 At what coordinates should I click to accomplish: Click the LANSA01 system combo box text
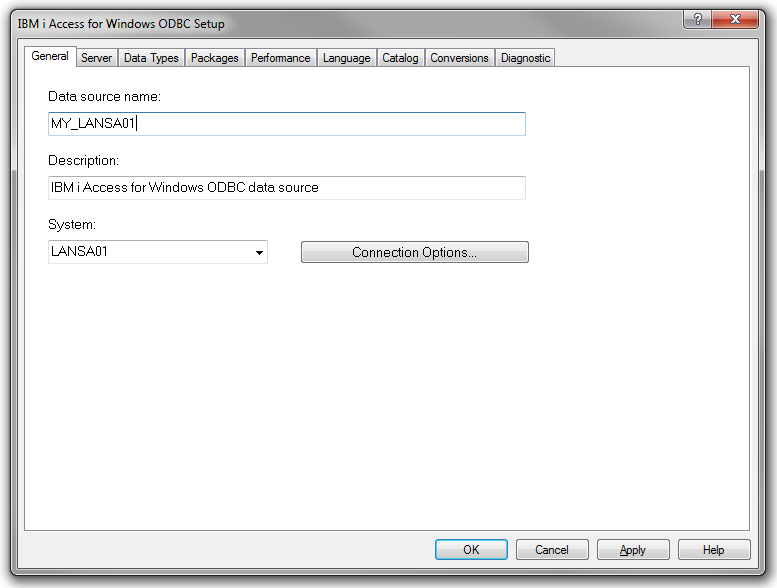click(148, 252)
